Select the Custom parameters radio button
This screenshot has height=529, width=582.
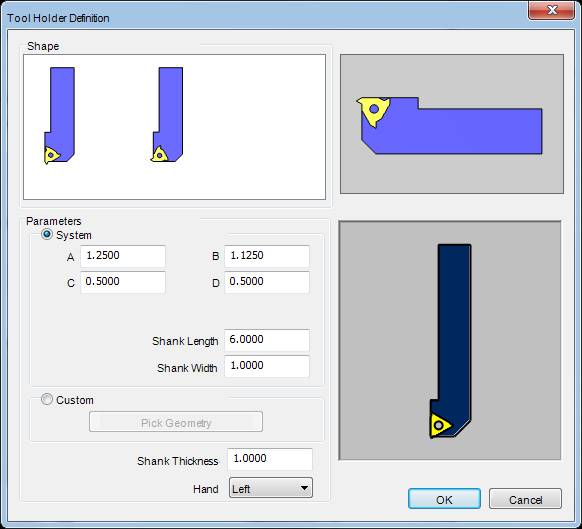47,399
